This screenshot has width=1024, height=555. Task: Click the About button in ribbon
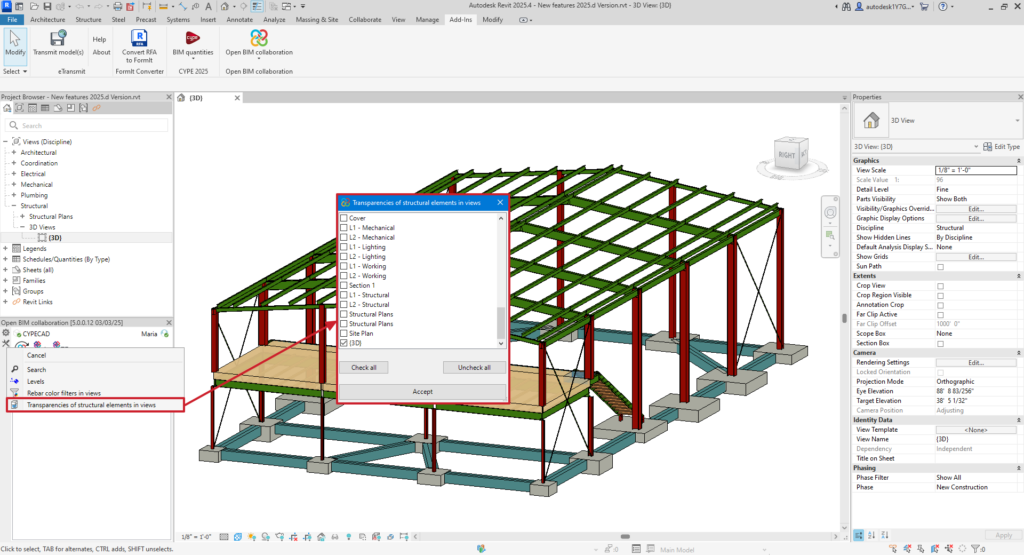tap(101, 52)
